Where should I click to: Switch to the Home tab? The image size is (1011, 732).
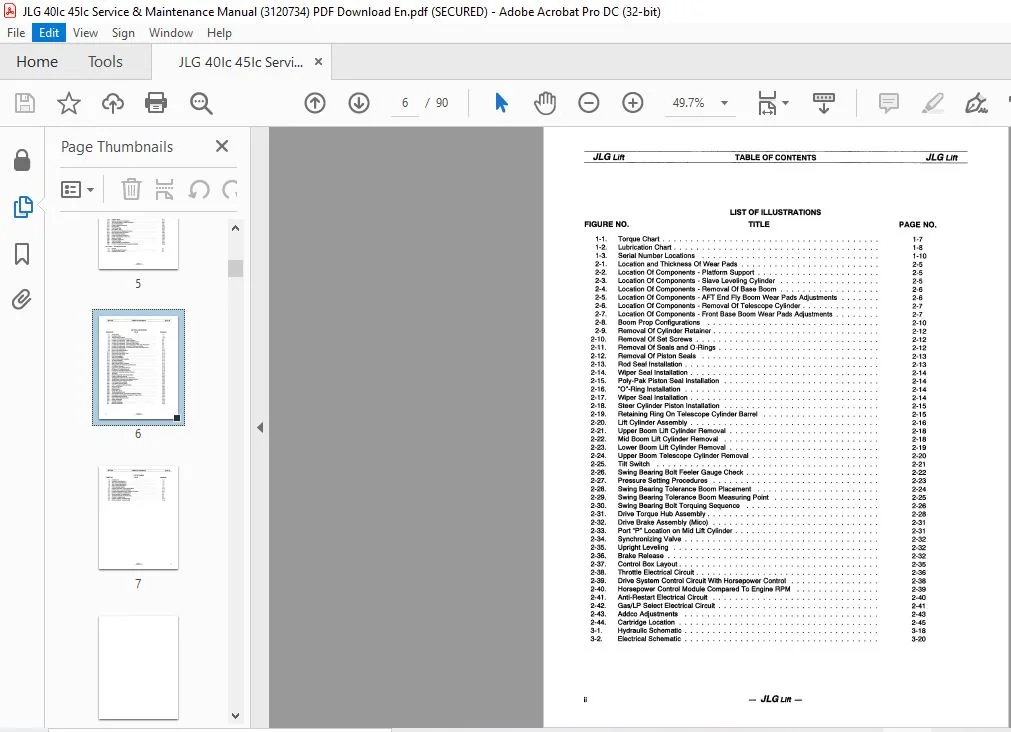(37, 62)
